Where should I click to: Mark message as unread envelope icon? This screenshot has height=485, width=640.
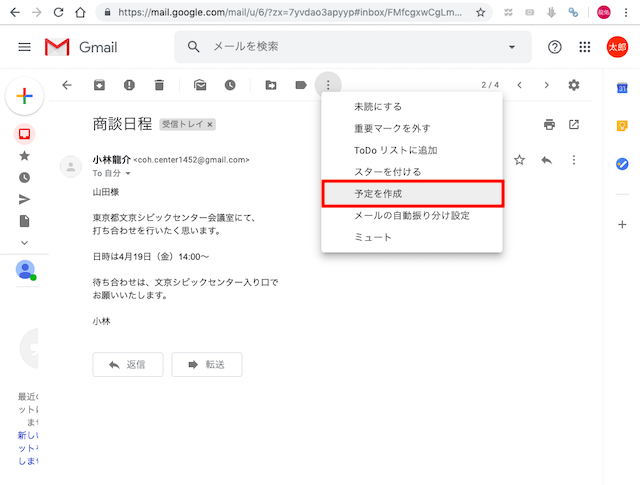pos(200,85)
